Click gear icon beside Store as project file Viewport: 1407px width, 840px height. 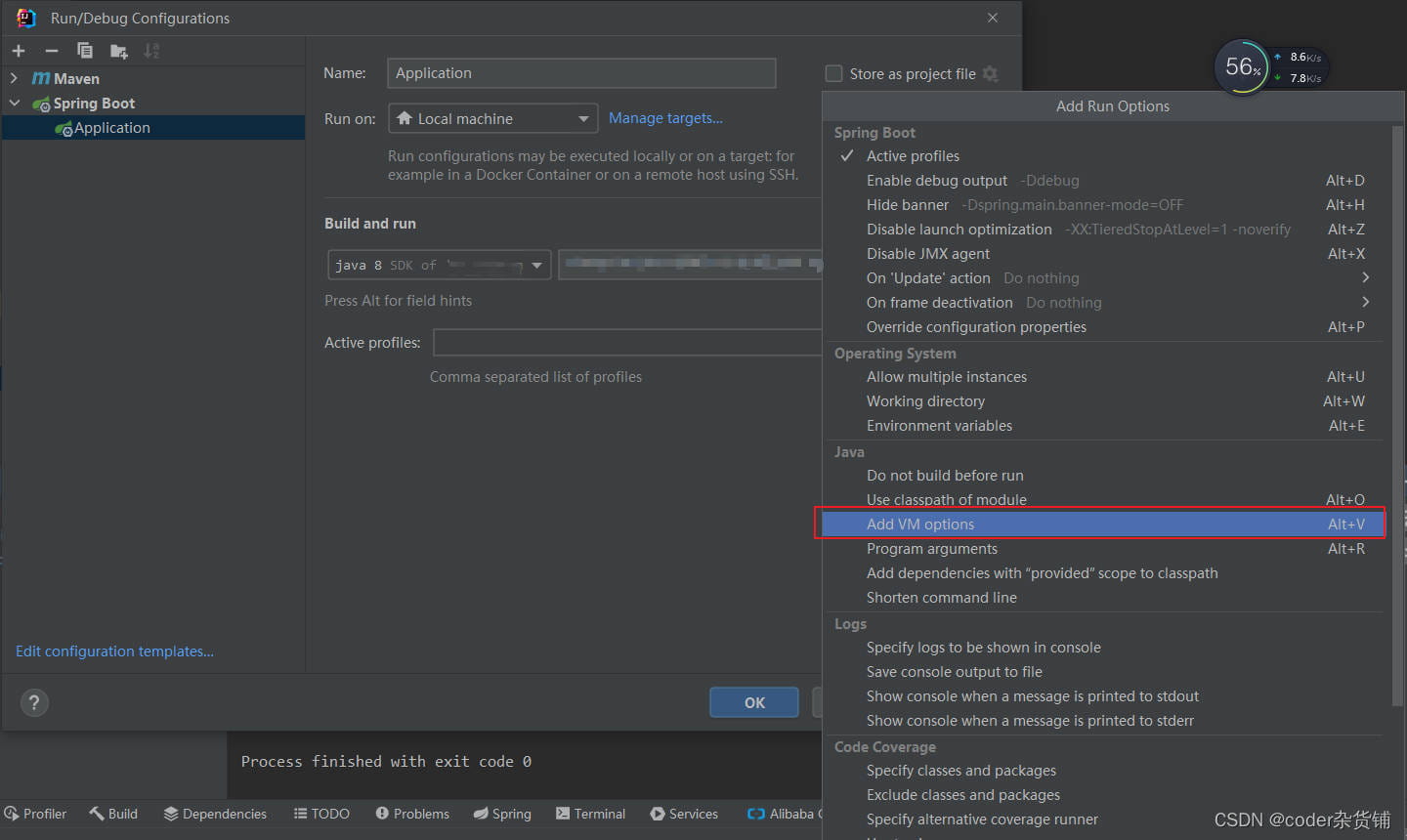pyautogui.click(x=991, y=73)
